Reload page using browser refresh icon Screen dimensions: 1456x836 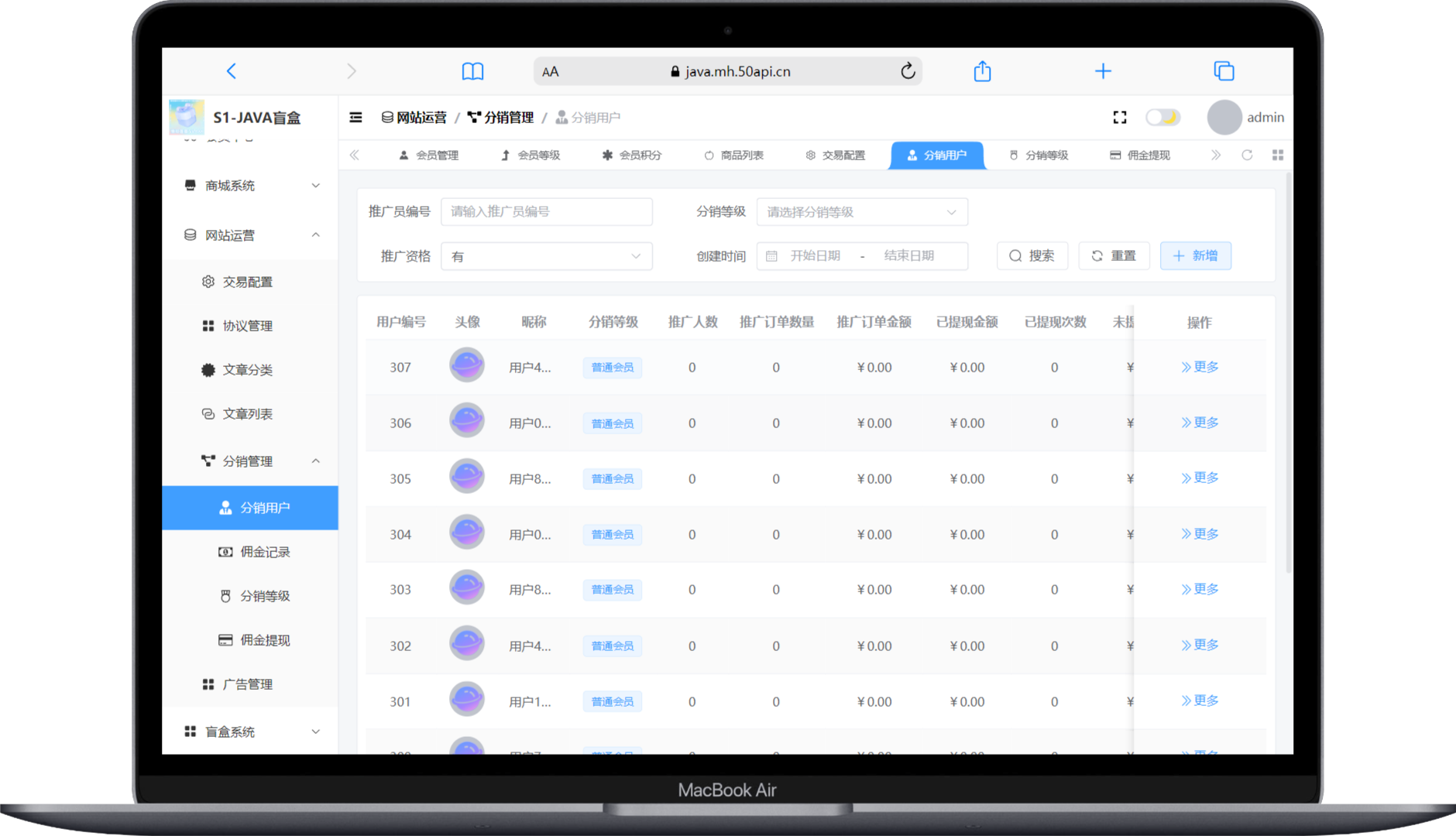coord(908,72)
